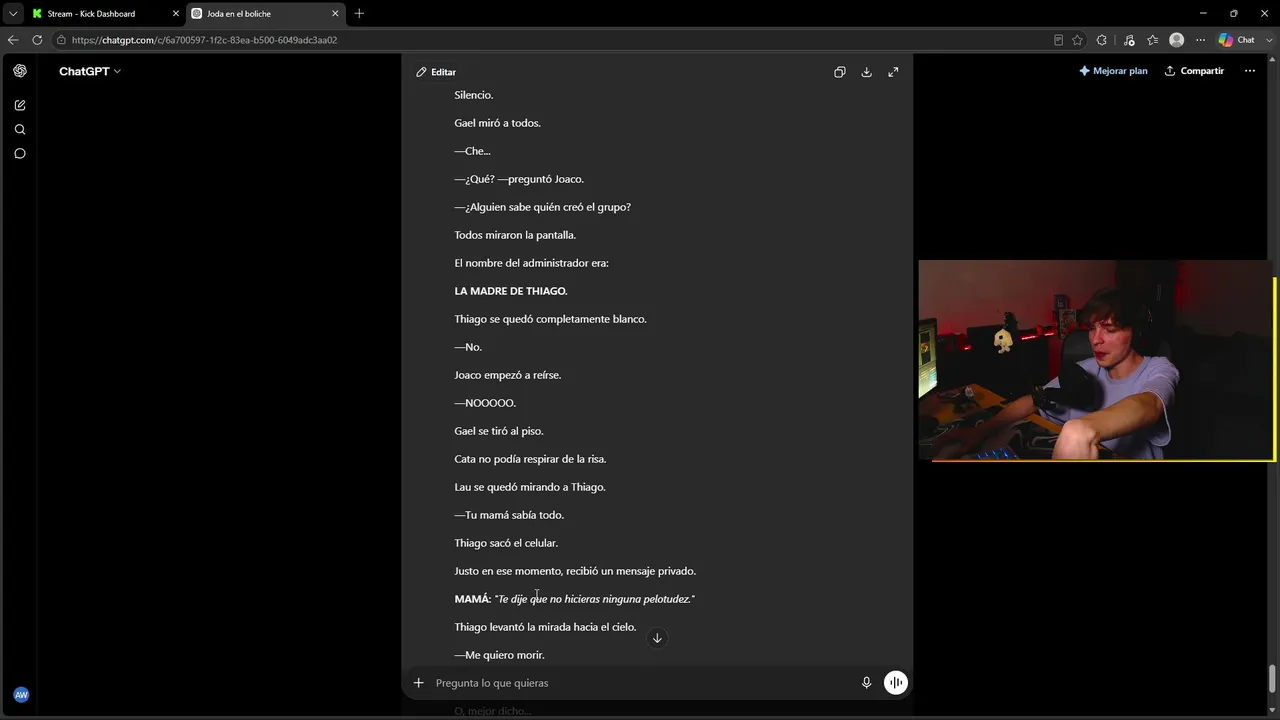Click the text Gael miró a todos.
1280x720 pixels.
(497, 123)
